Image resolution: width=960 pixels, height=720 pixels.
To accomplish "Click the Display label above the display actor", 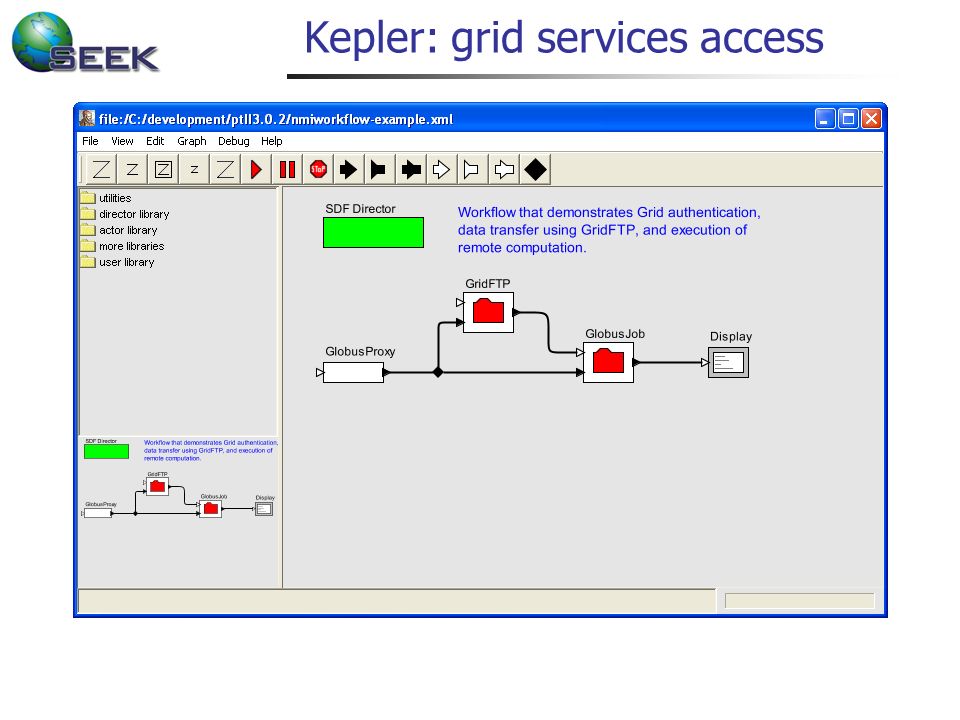I will [x=730, y=337].
